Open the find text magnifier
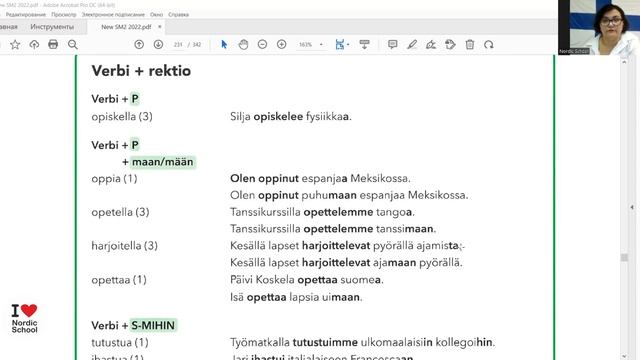The width and height of the screenshot is (640, 360). (73, 44)
